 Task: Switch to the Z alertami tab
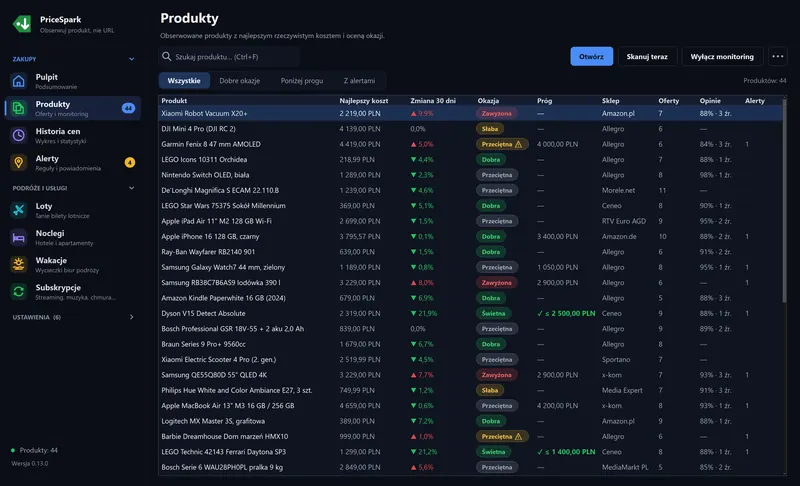359,81
